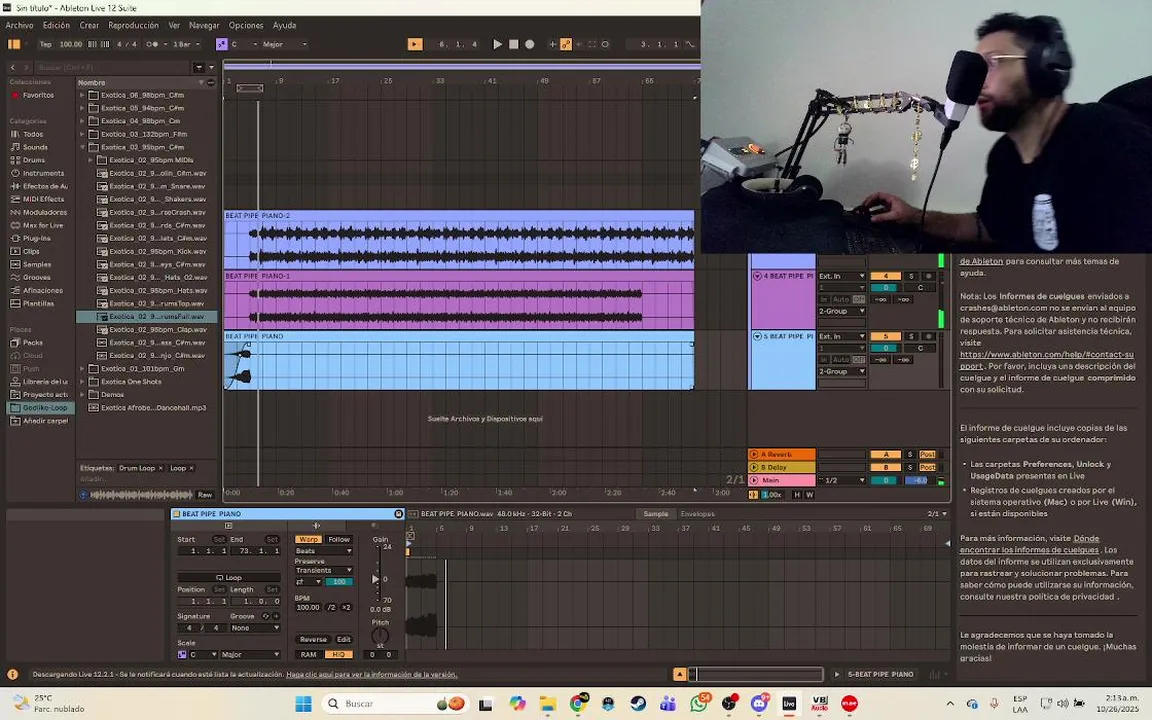
Task: Select Plug-Ins category in the browser
Action: click(36, 238)
